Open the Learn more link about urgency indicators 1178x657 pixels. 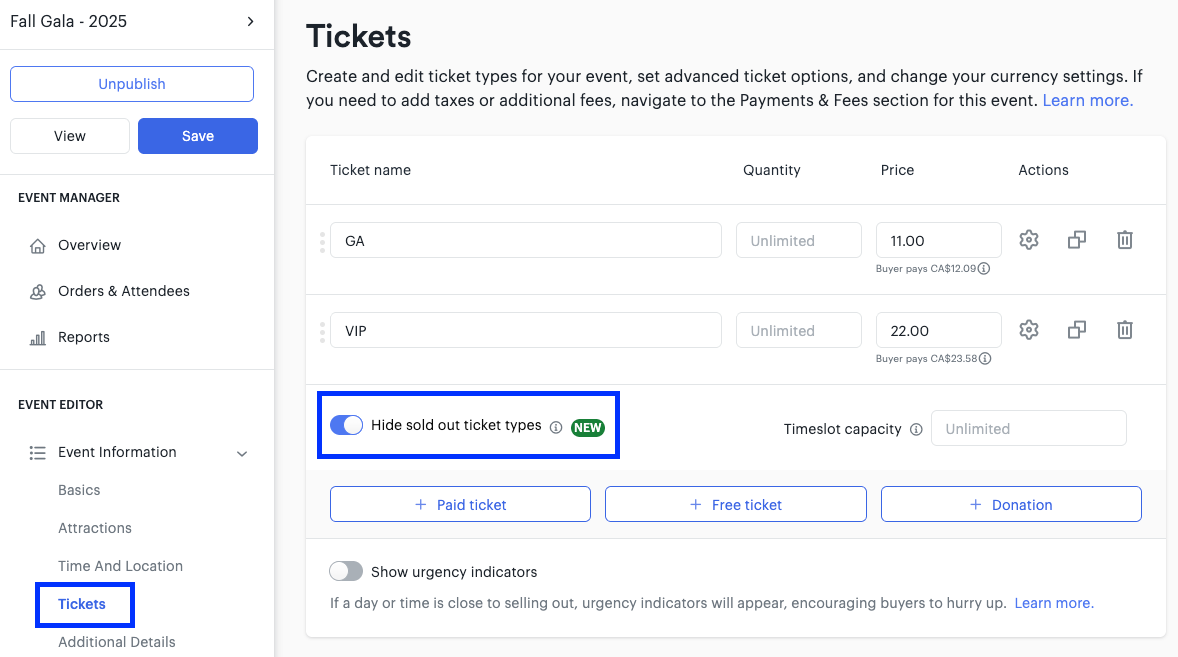pos(1053,603)
